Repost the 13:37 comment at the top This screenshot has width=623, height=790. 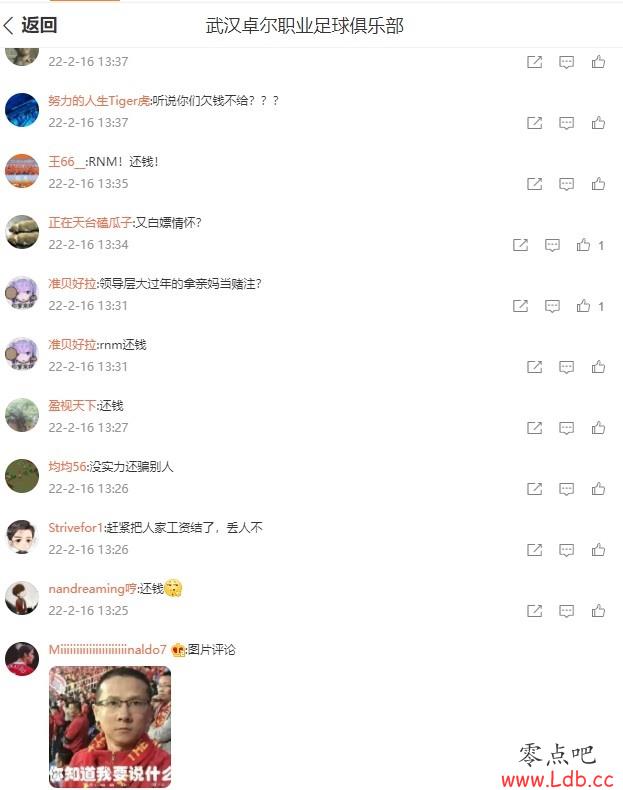point(534,62)
